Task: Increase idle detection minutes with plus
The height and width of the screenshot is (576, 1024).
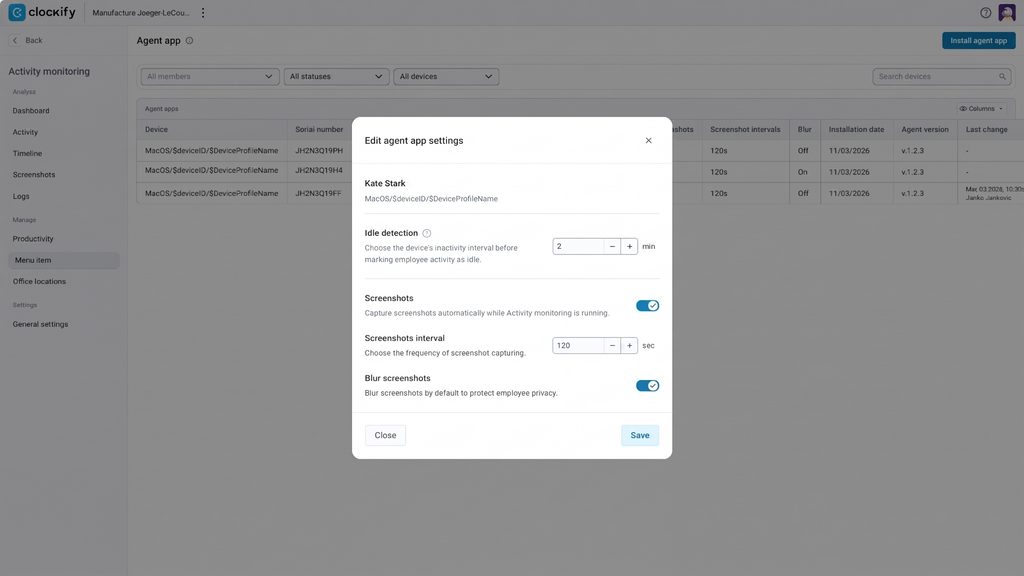Action: click(630, 246)
